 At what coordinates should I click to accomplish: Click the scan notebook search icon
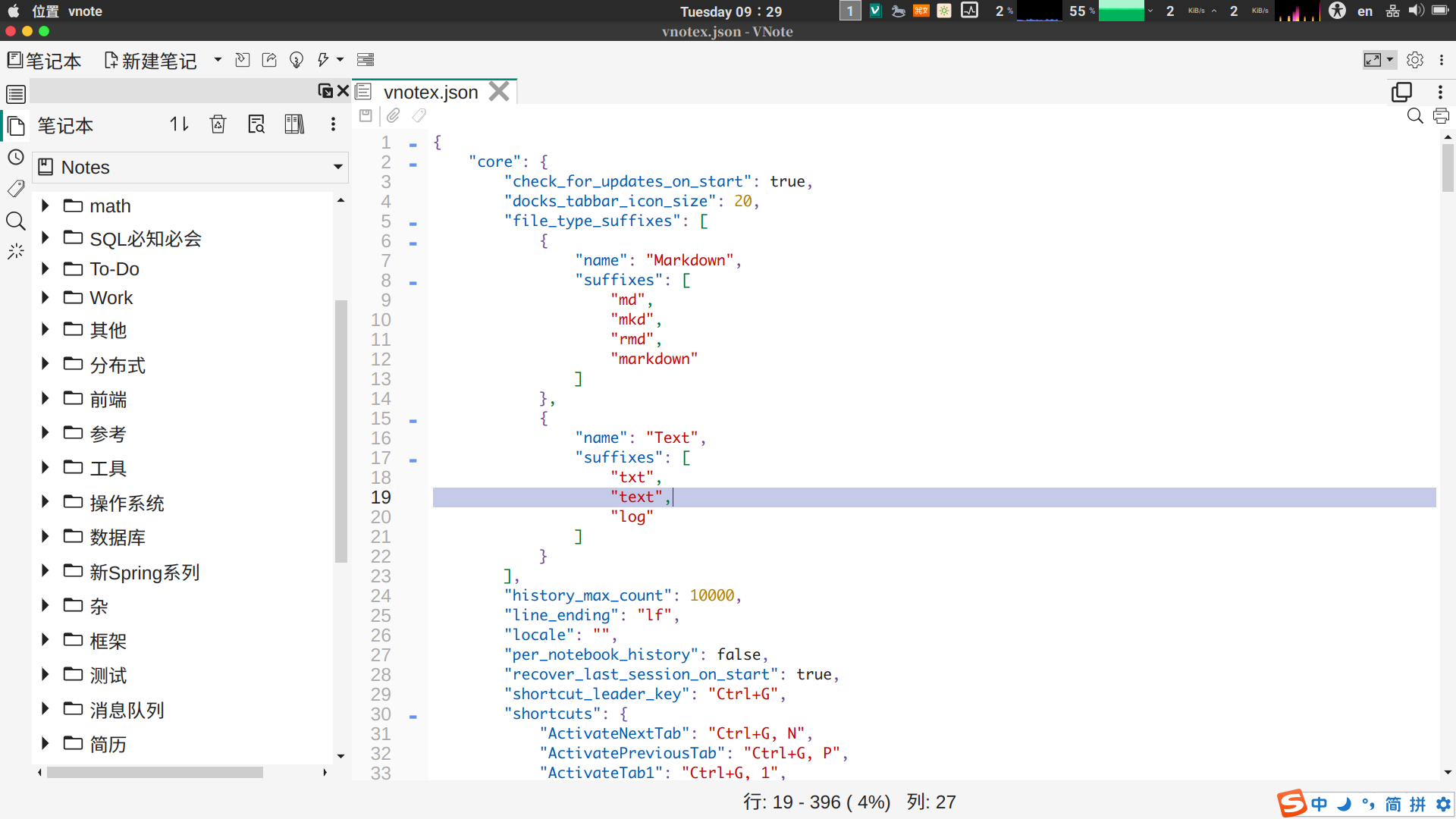click(x=256, y=124)
